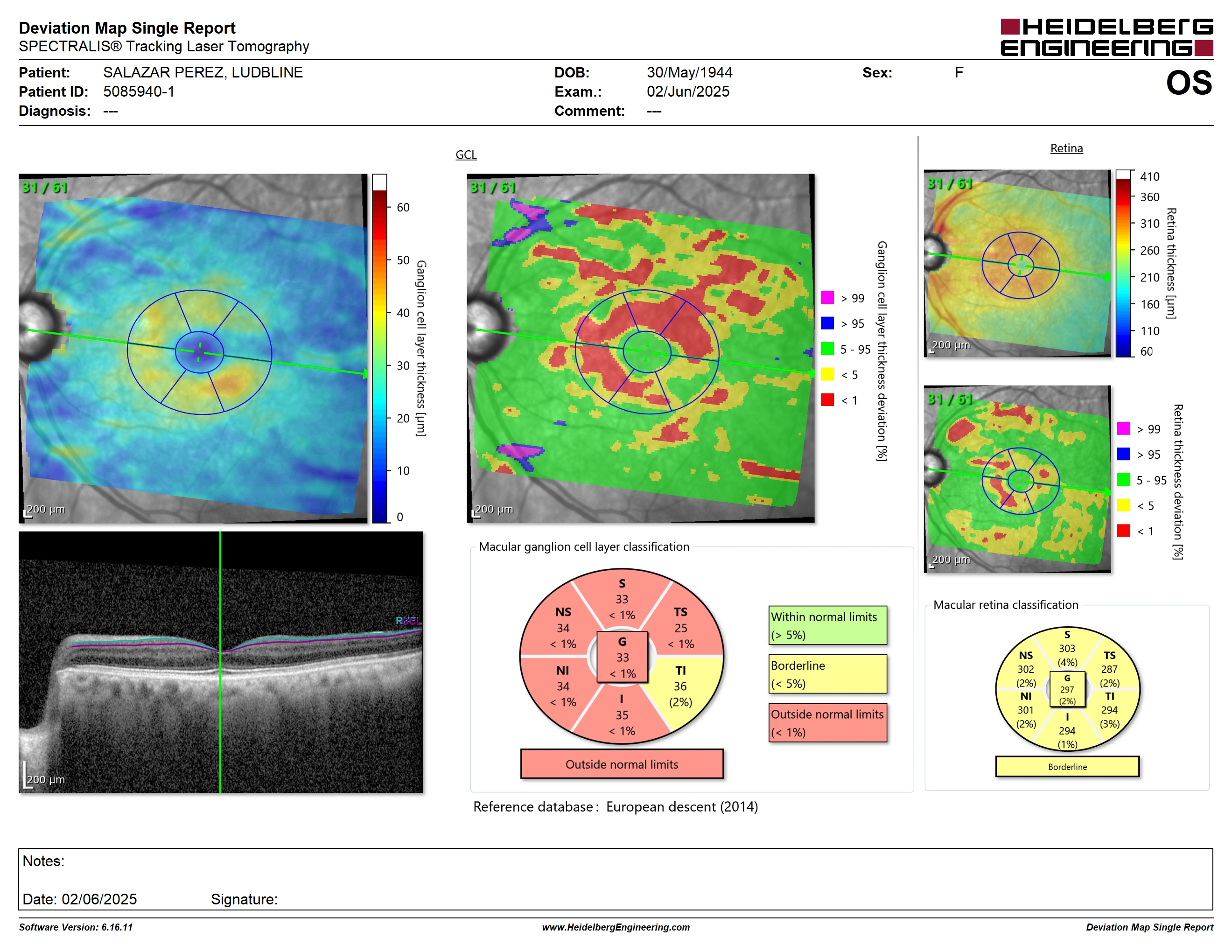Image resolution: width=1232 pixels, height=952 pixels.
Task: Click green 5 - 95 swatch in Retina deviation legend
Action: coord(1123,479)
